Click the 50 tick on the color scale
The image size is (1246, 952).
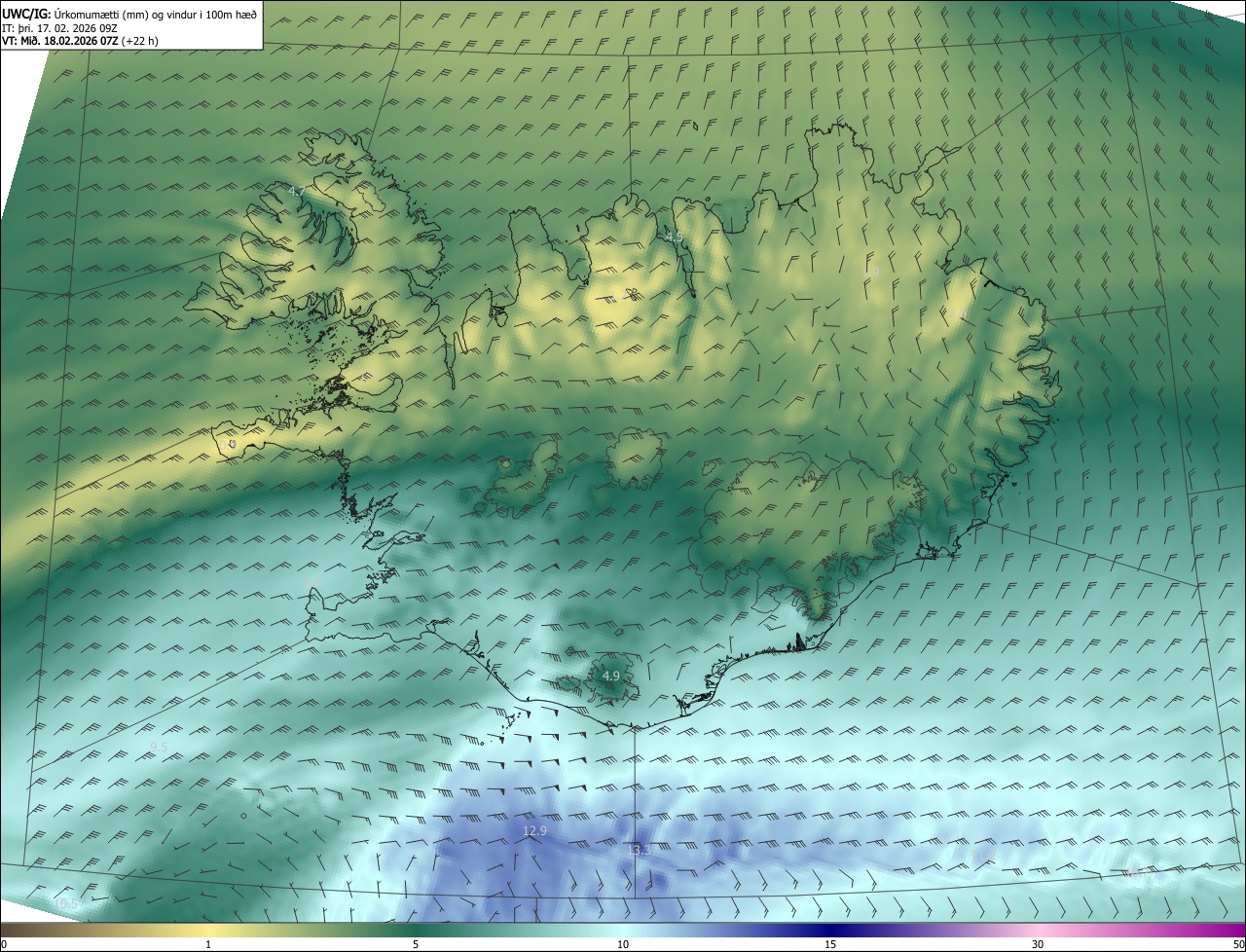coord(1238,944)
